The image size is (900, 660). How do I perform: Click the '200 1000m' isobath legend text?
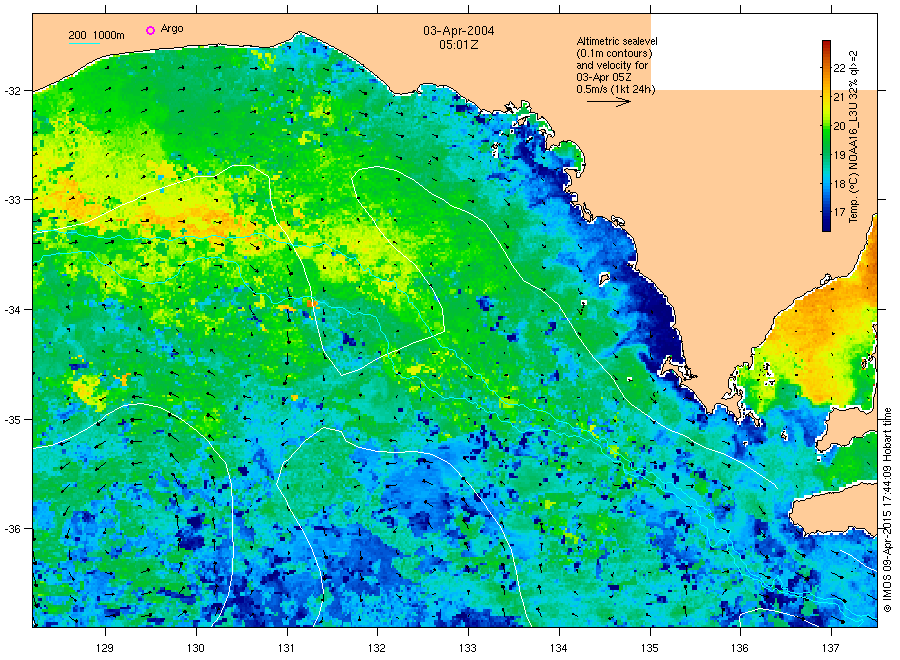(96, 35)
